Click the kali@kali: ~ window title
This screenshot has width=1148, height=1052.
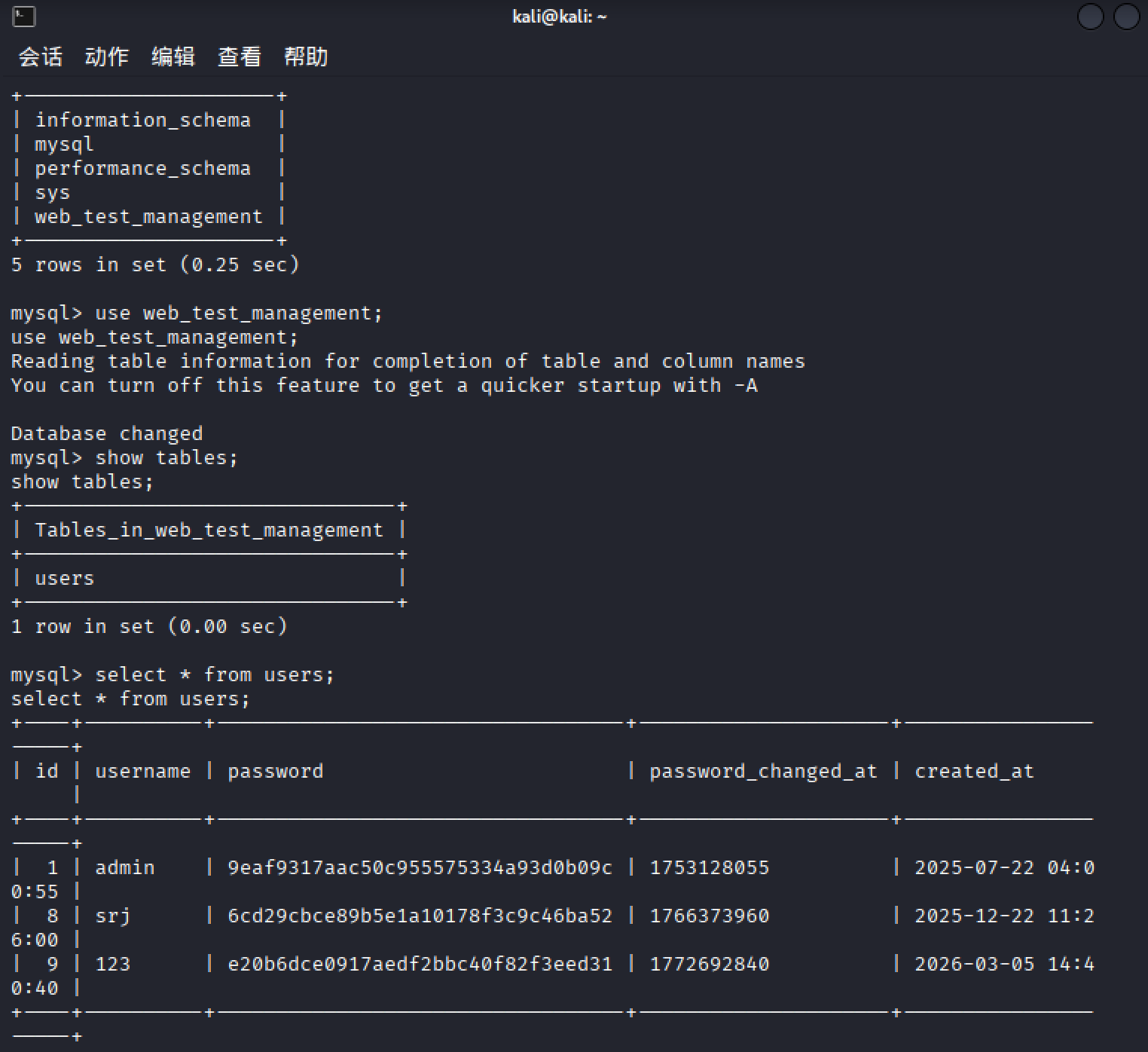tap(559, 17)
